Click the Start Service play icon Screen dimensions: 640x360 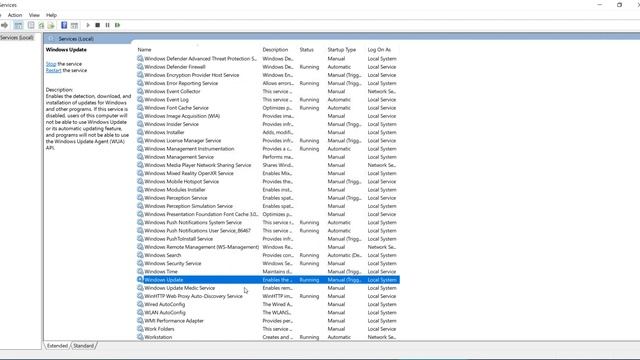point(88,25)
